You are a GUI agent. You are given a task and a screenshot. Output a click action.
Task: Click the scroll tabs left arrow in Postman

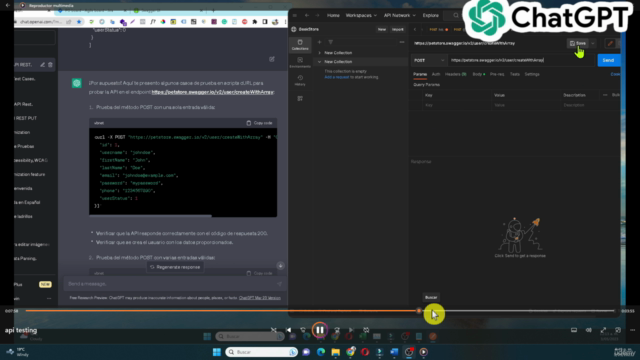point(415,29)
